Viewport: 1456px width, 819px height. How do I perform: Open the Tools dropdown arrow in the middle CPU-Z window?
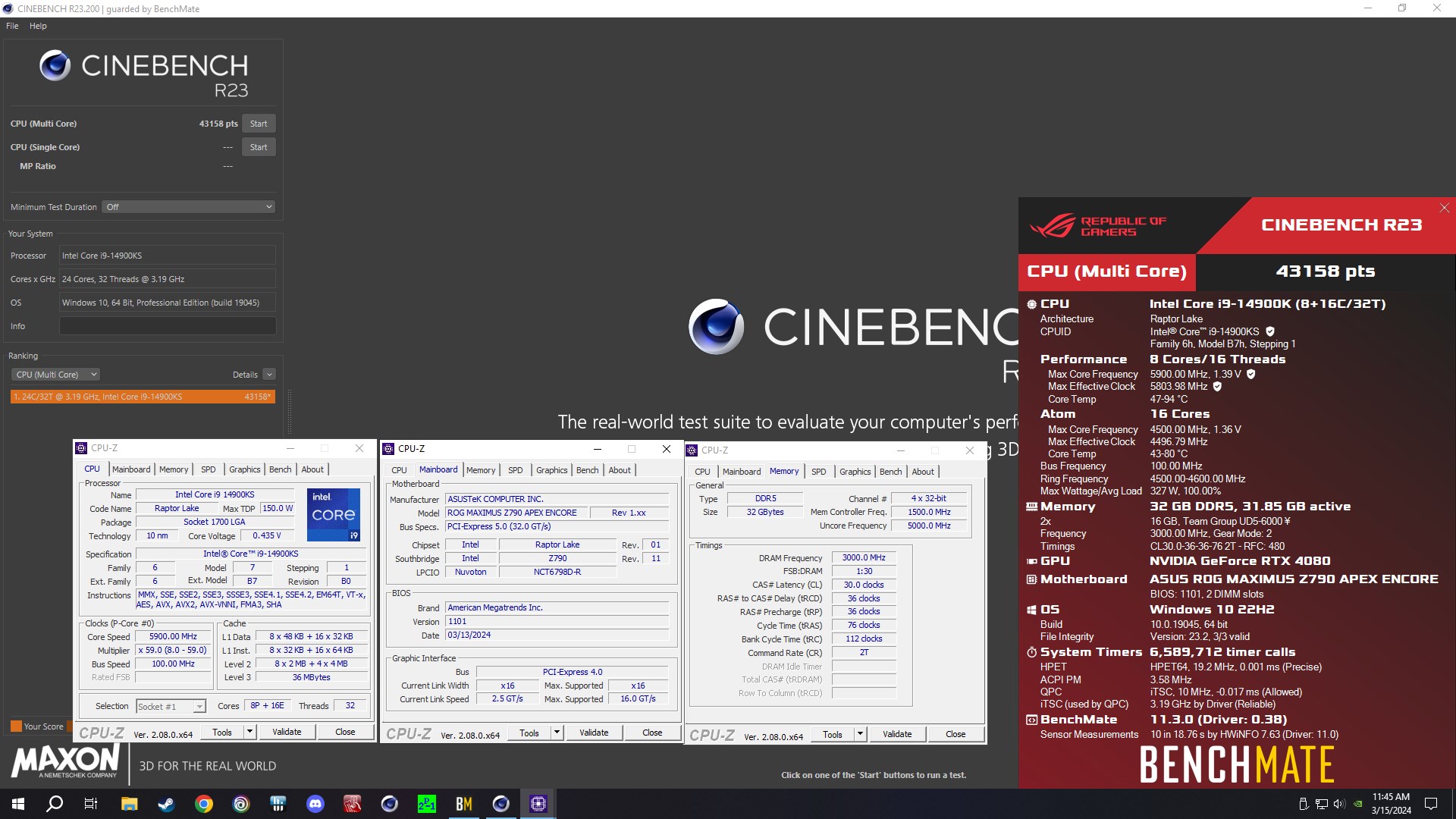click(557, 733)
